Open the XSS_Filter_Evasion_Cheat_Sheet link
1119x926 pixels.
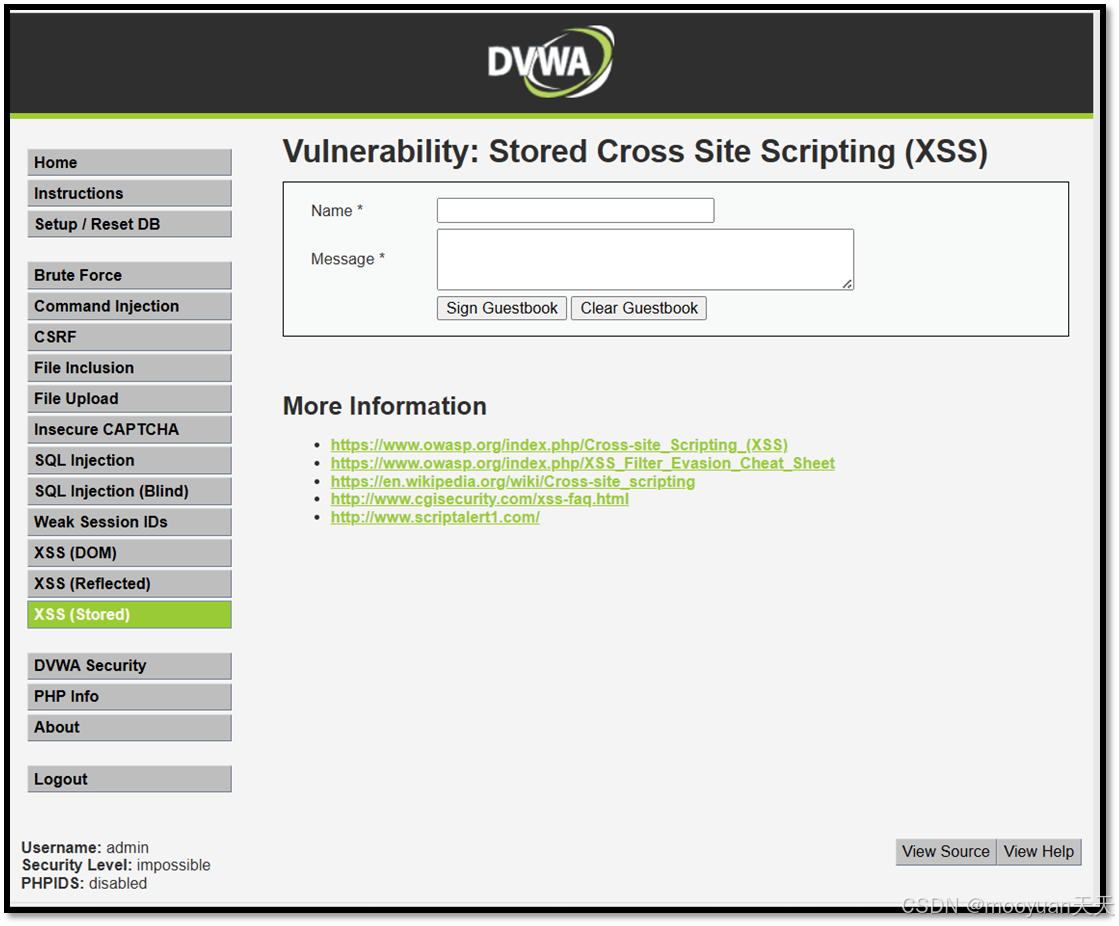click(582, 464)
